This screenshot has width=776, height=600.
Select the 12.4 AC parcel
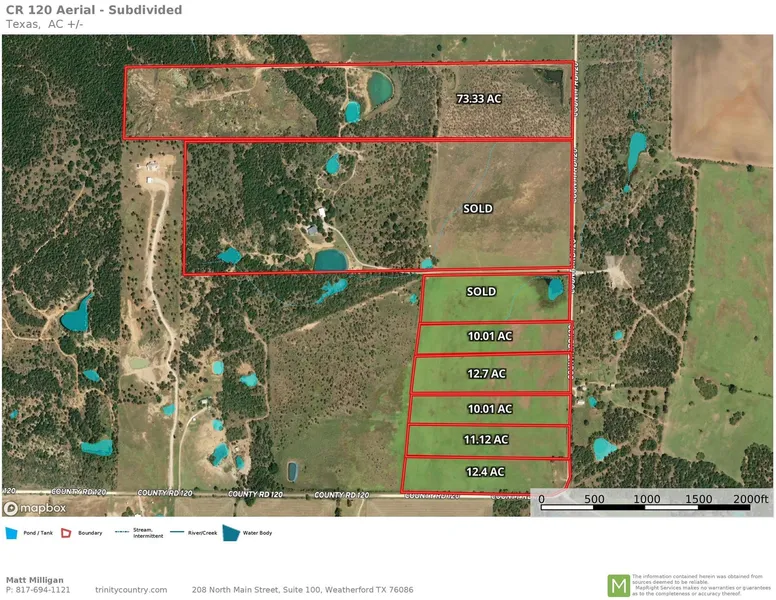(x=485, y=471)
